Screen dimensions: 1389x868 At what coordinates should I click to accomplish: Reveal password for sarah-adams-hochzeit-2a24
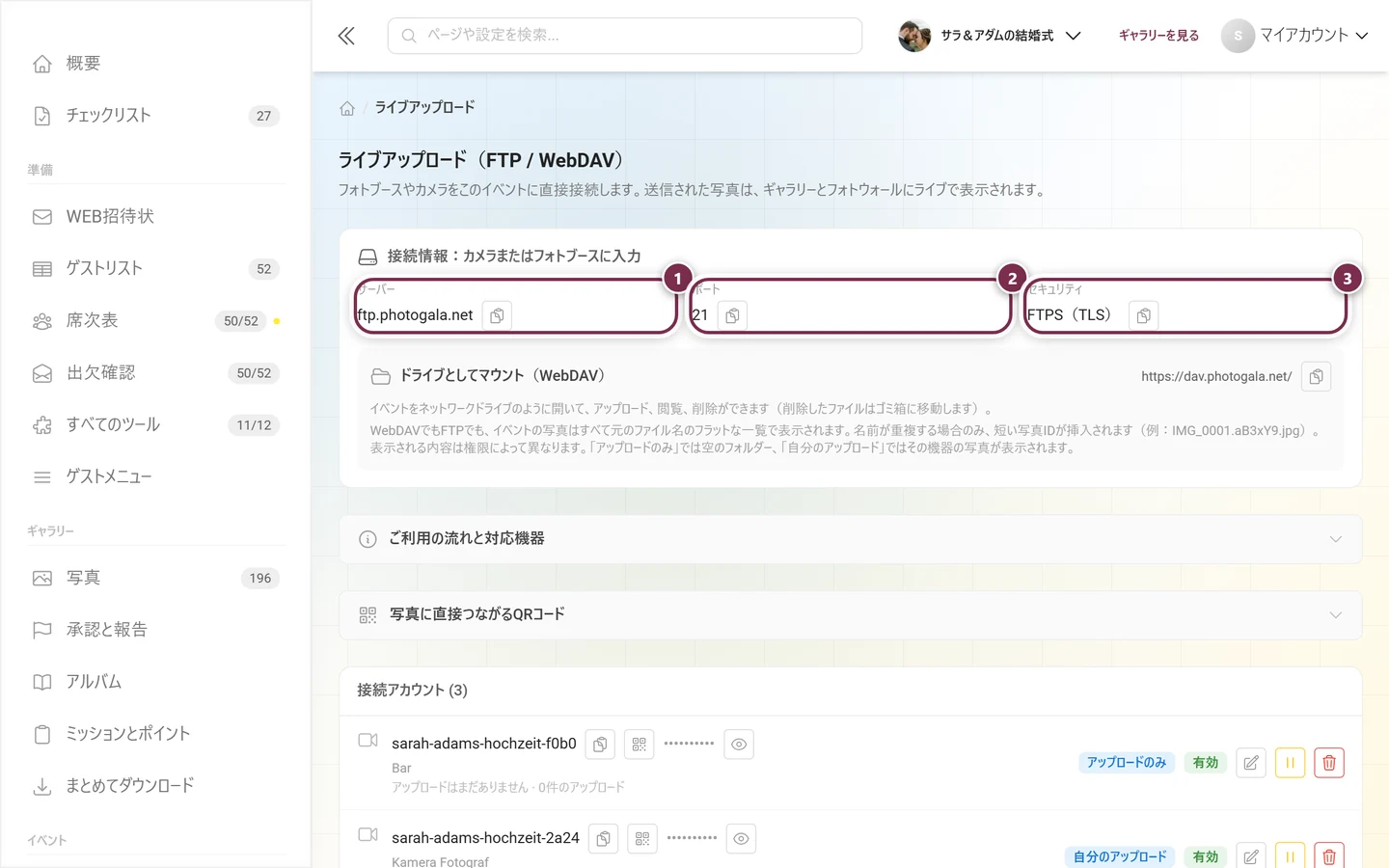click(741, 838)
